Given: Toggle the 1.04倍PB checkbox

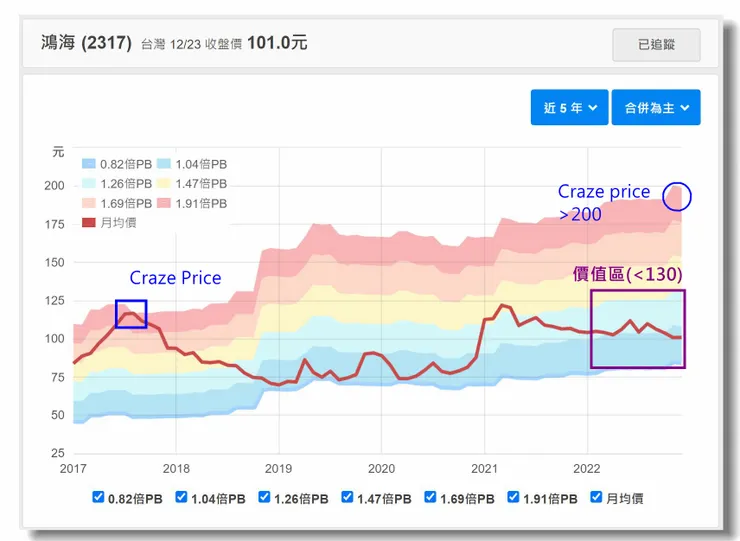Looking at the screenshot, I should pos(181,497).
